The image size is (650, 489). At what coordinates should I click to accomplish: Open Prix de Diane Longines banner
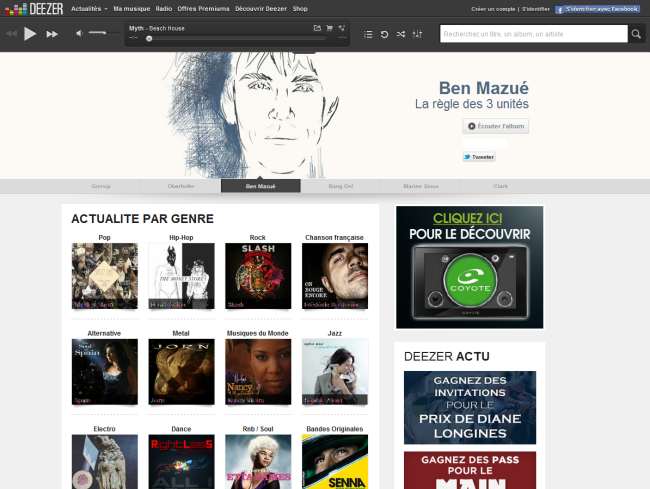[x=470, y=407]
